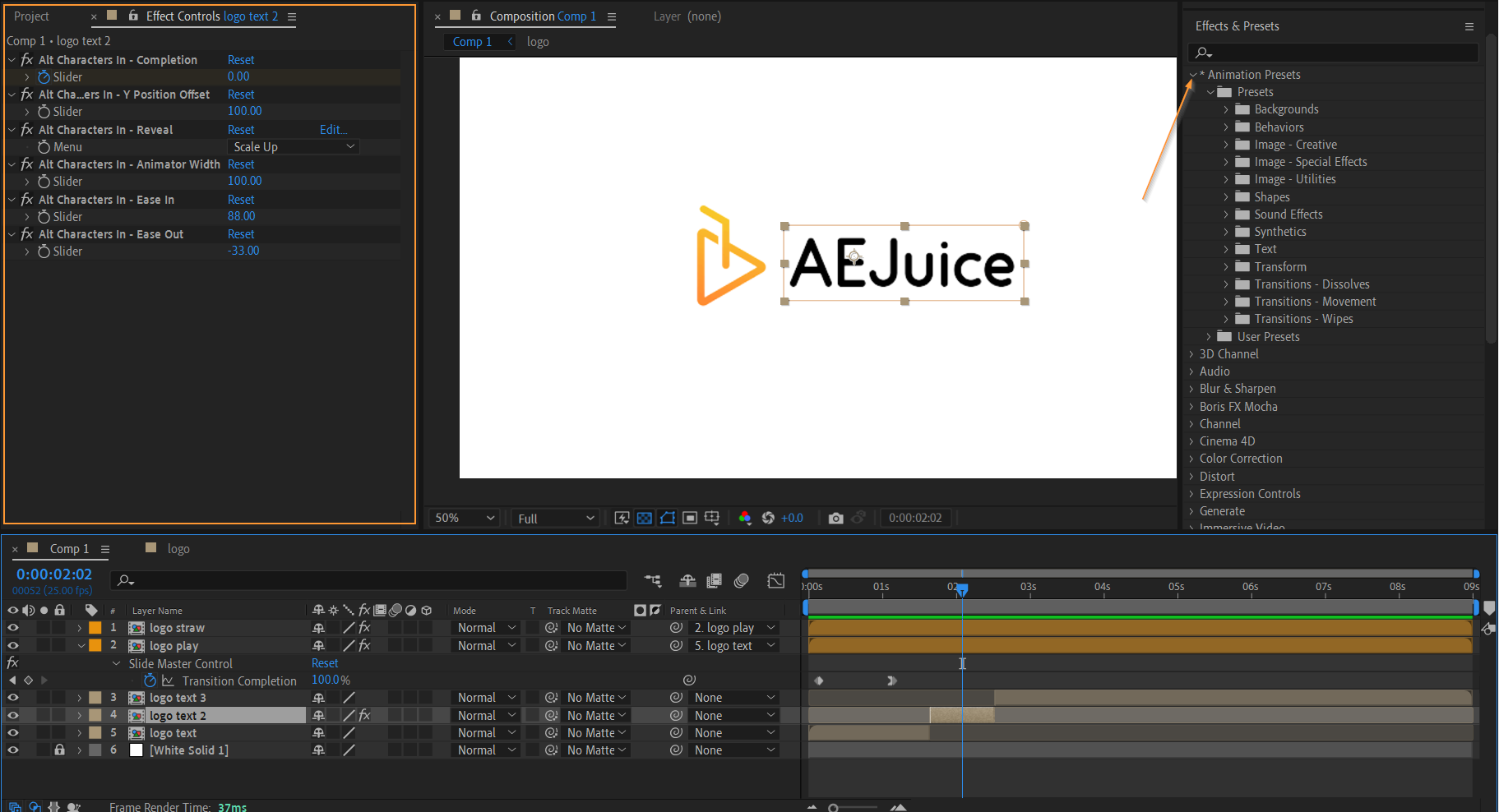Open the Graph Editor in the timeline
The image size is (1499, 812).
click(775, 581)
